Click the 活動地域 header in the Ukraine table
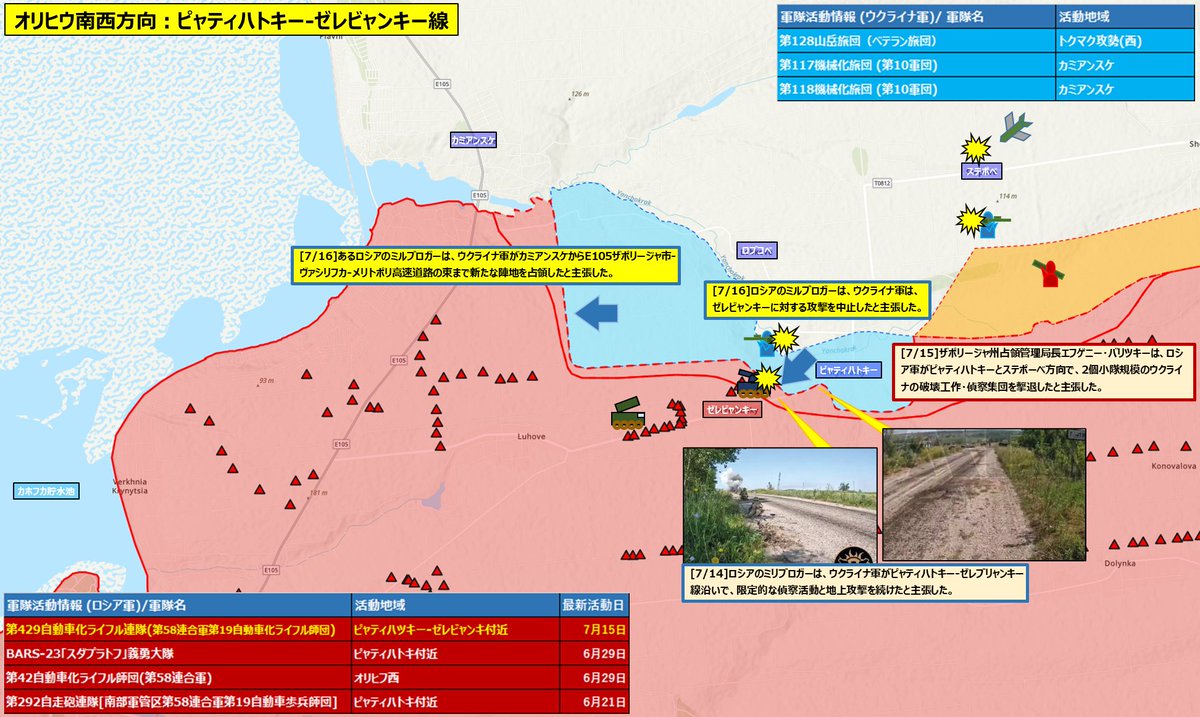Image resolution: width=1200 pixels, height=717 pixels. pyautogui.click(x=1126, y=18)
